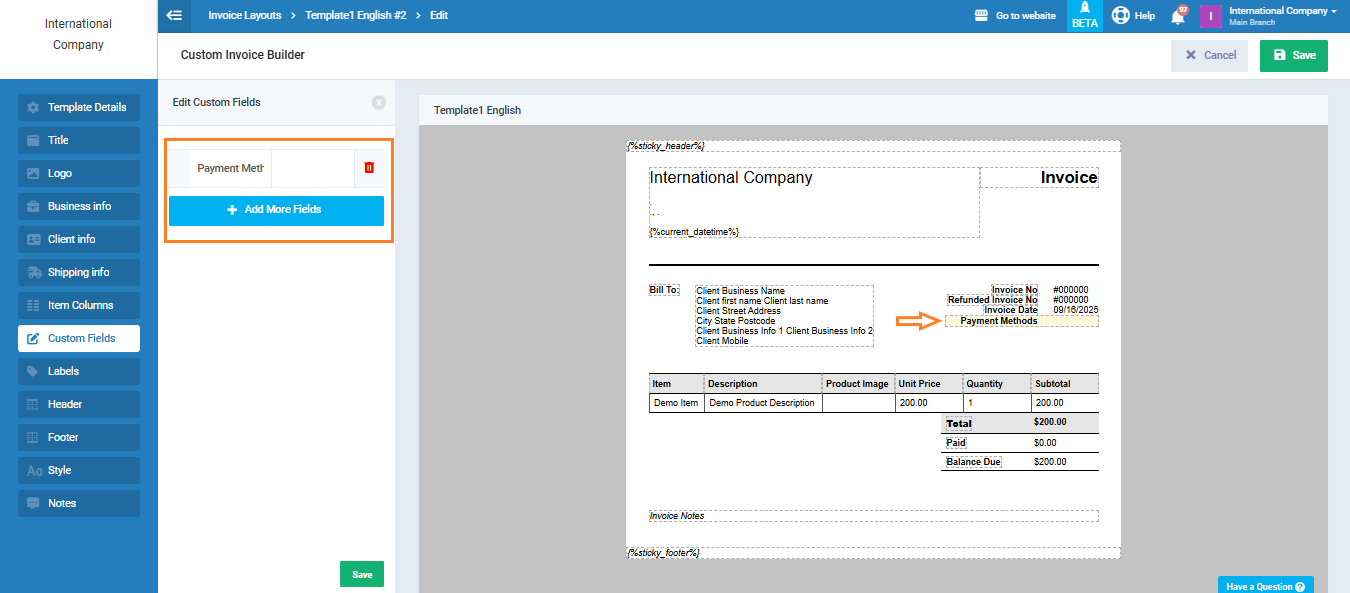Open the notifications bell
1350x593 pixels.
tap(1178, 16)
